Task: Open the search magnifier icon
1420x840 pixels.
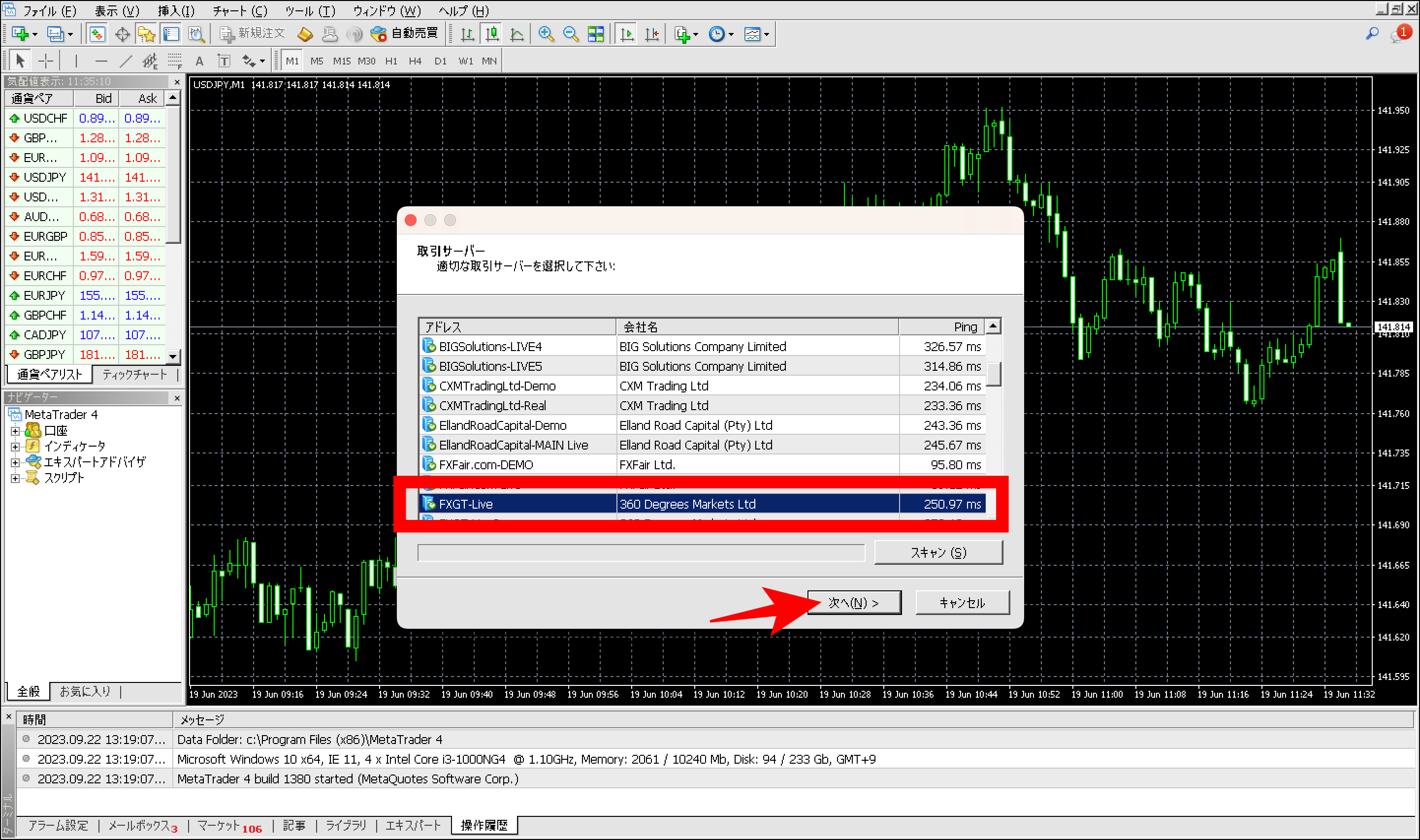Action: [1371, 34]
